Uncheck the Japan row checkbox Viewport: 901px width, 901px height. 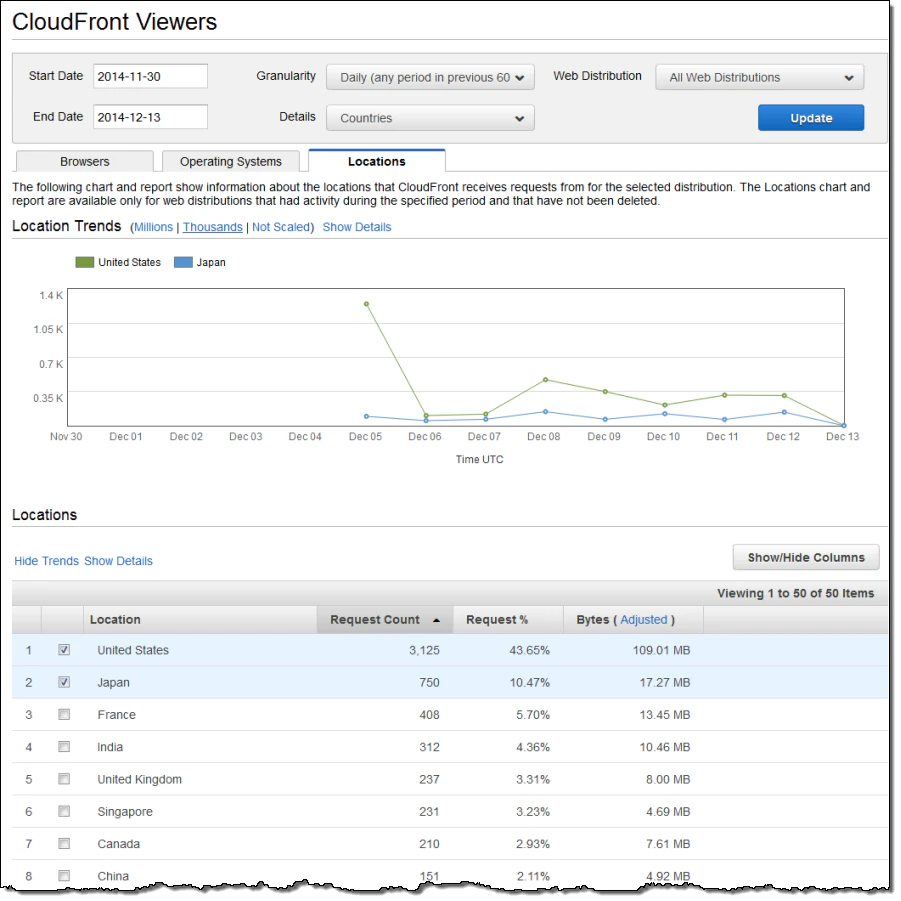point(64,682)
